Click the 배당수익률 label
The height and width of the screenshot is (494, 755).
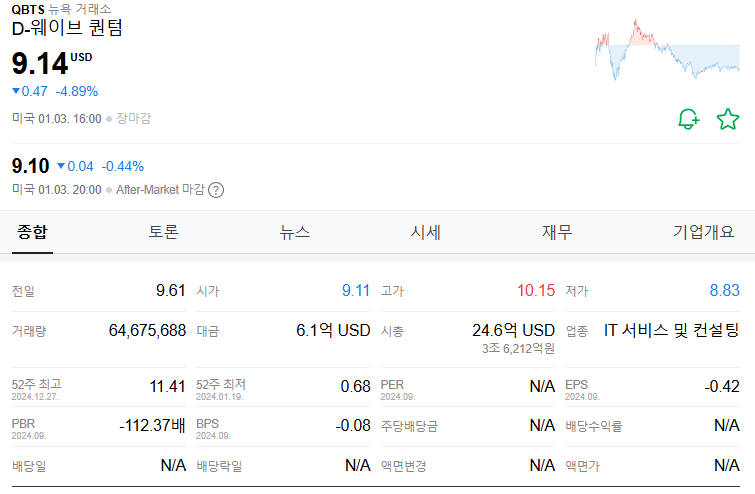tap(594, 426)
